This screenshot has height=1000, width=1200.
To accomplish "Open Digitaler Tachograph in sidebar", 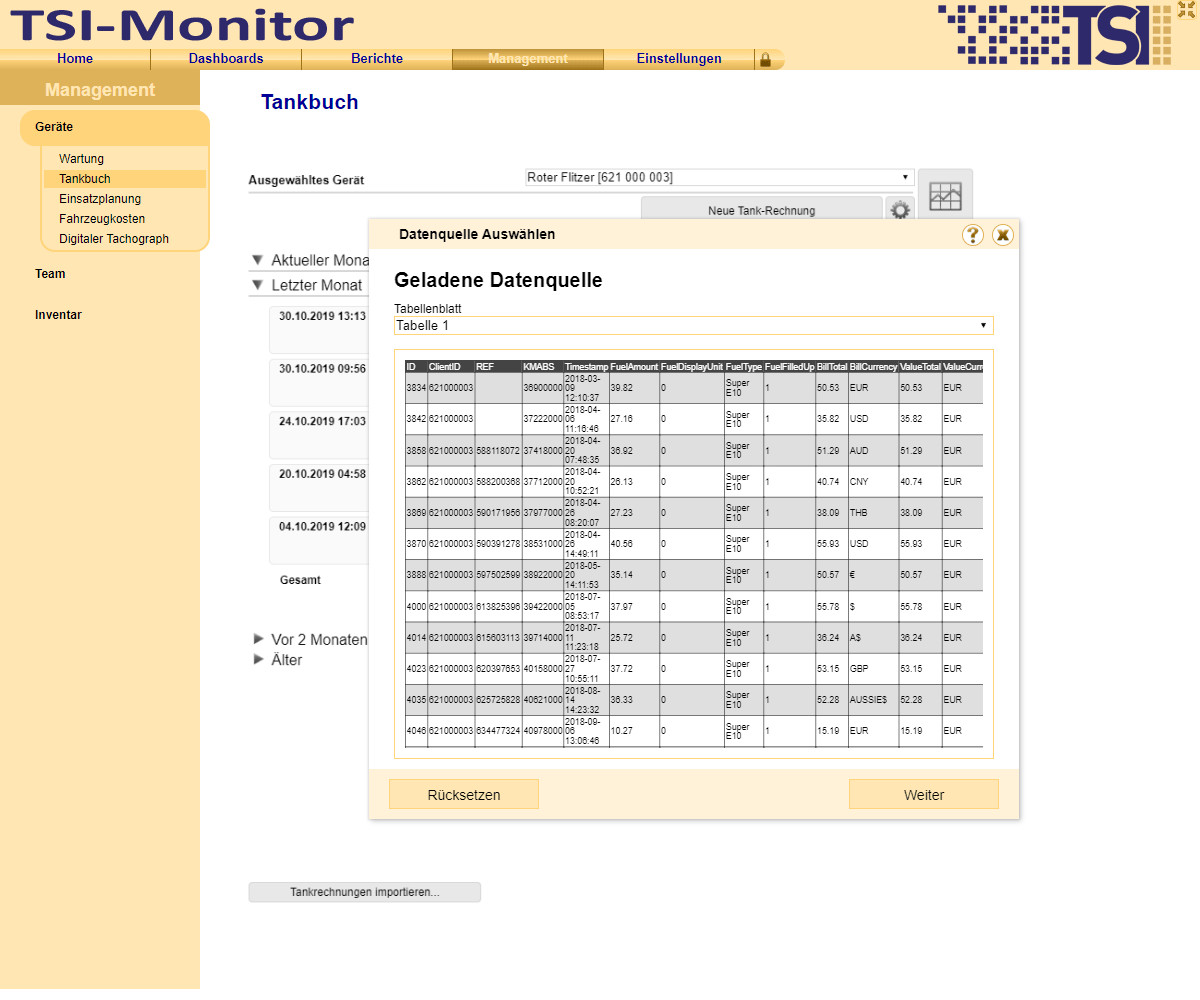I will [x=114, y=239].
